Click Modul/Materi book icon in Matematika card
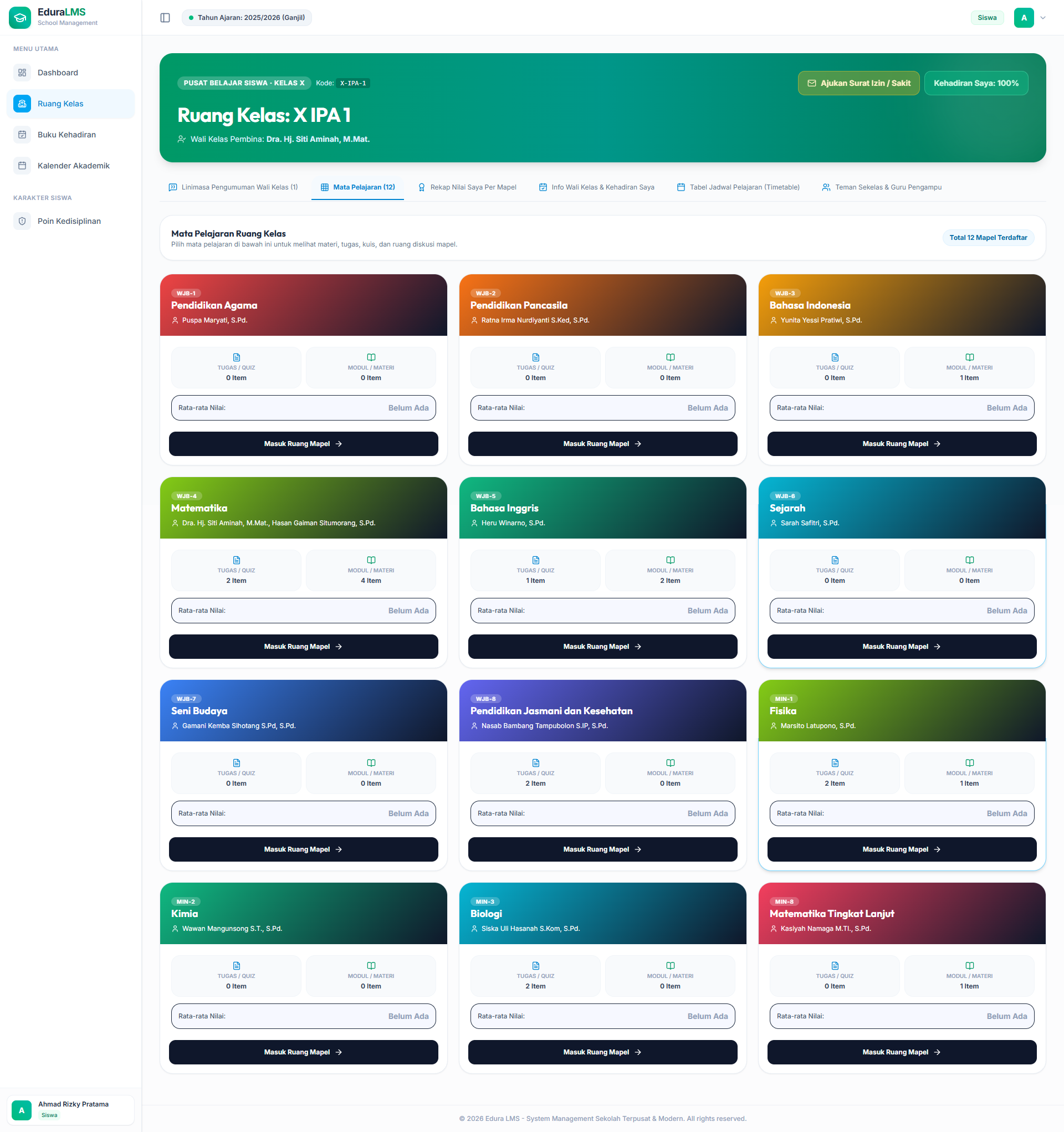Image resolution: width=1064 pixels, height=1132 pixels. [371, 560]
